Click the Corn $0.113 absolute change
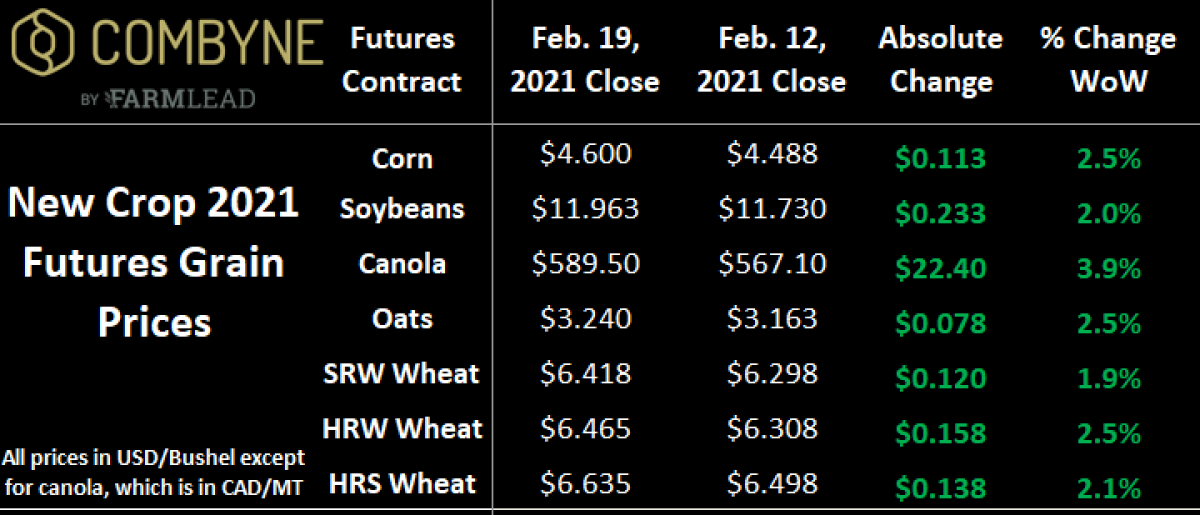This screenshot has width=1200, height=515. 940,158
